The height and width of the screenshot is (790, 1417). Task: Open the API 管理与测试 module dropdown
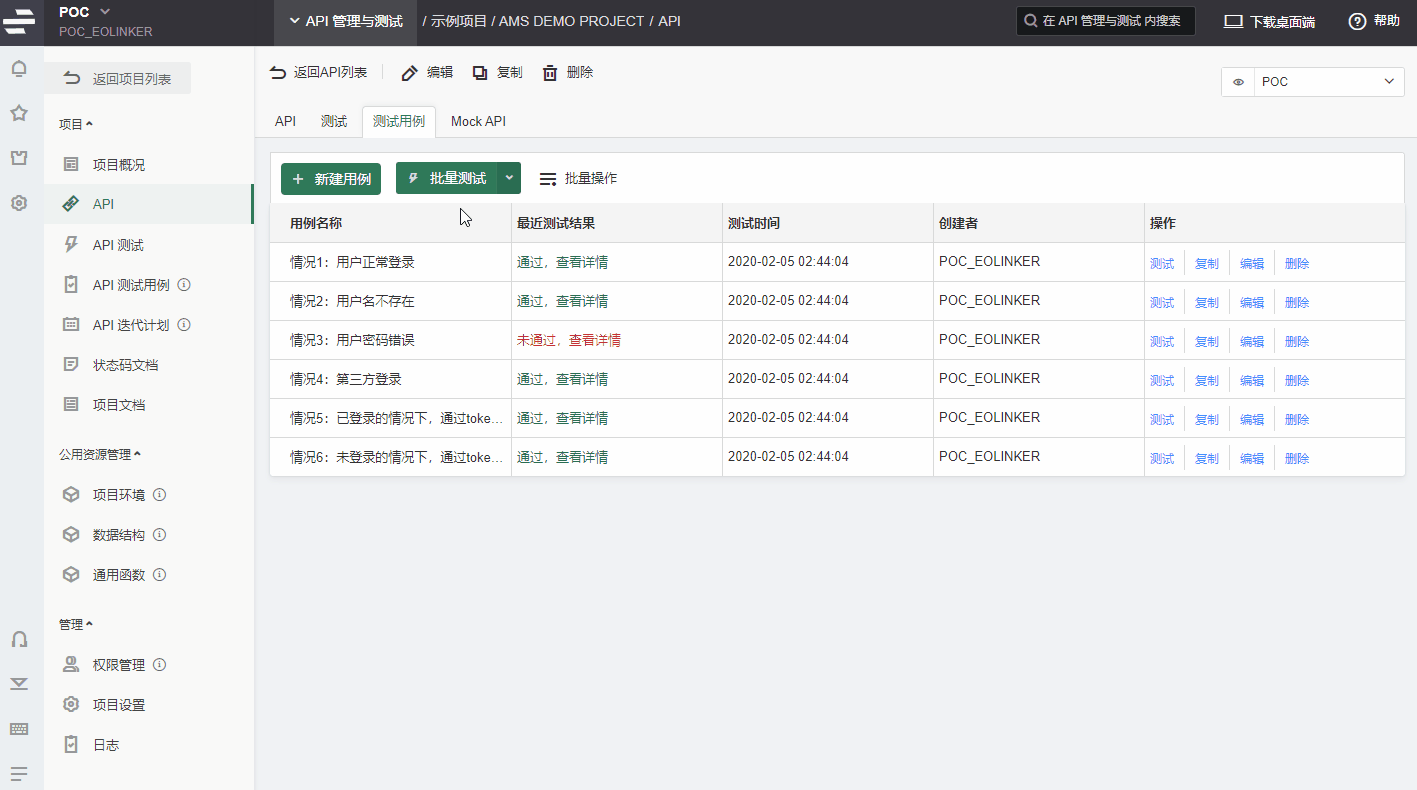tap(345, 21)
